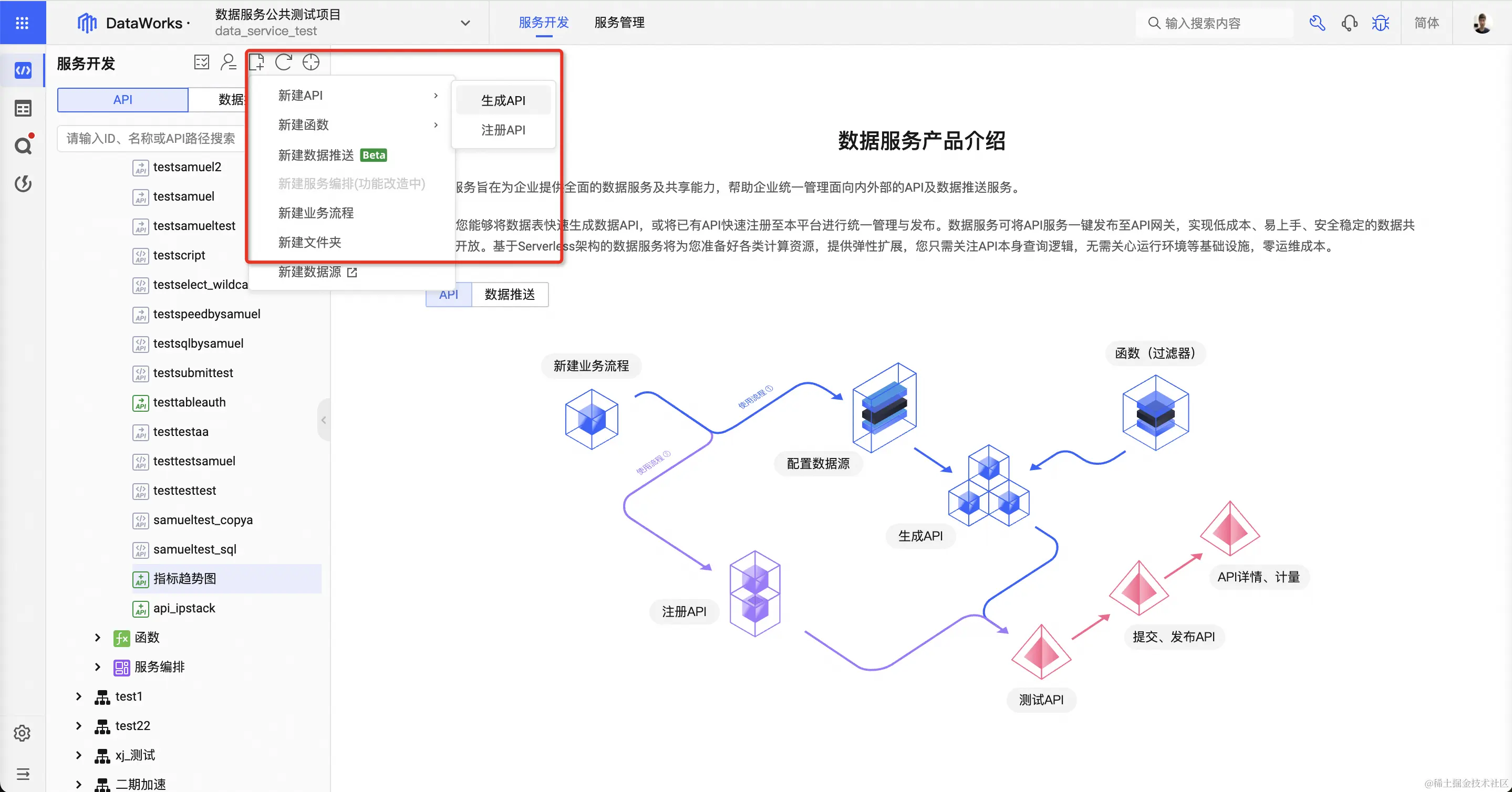
Task: Choose 新建业务流程 menu item
Action: [316, 213]
